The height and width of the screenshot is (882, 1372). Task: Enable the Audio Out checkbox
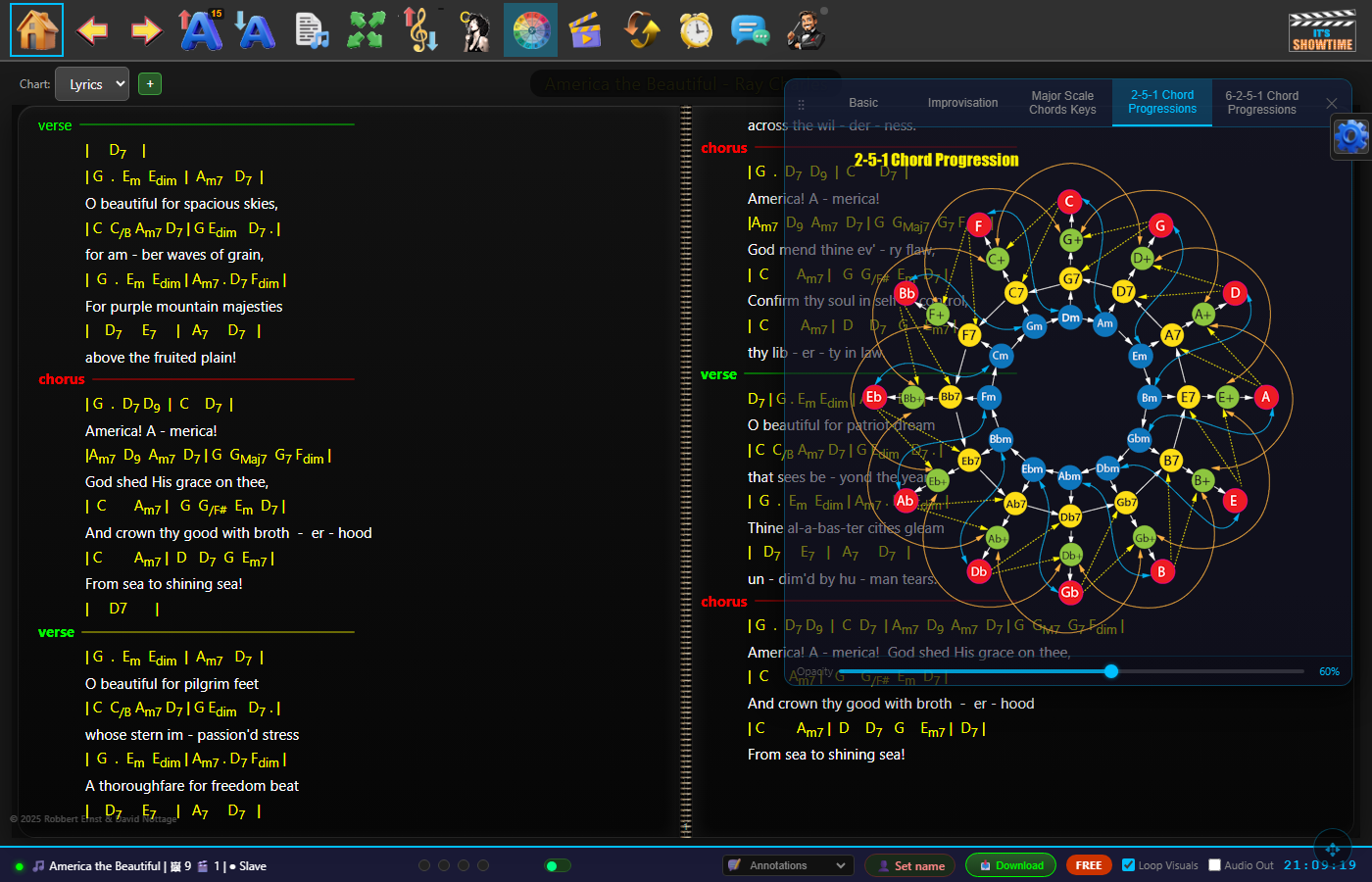[1214, 865]
